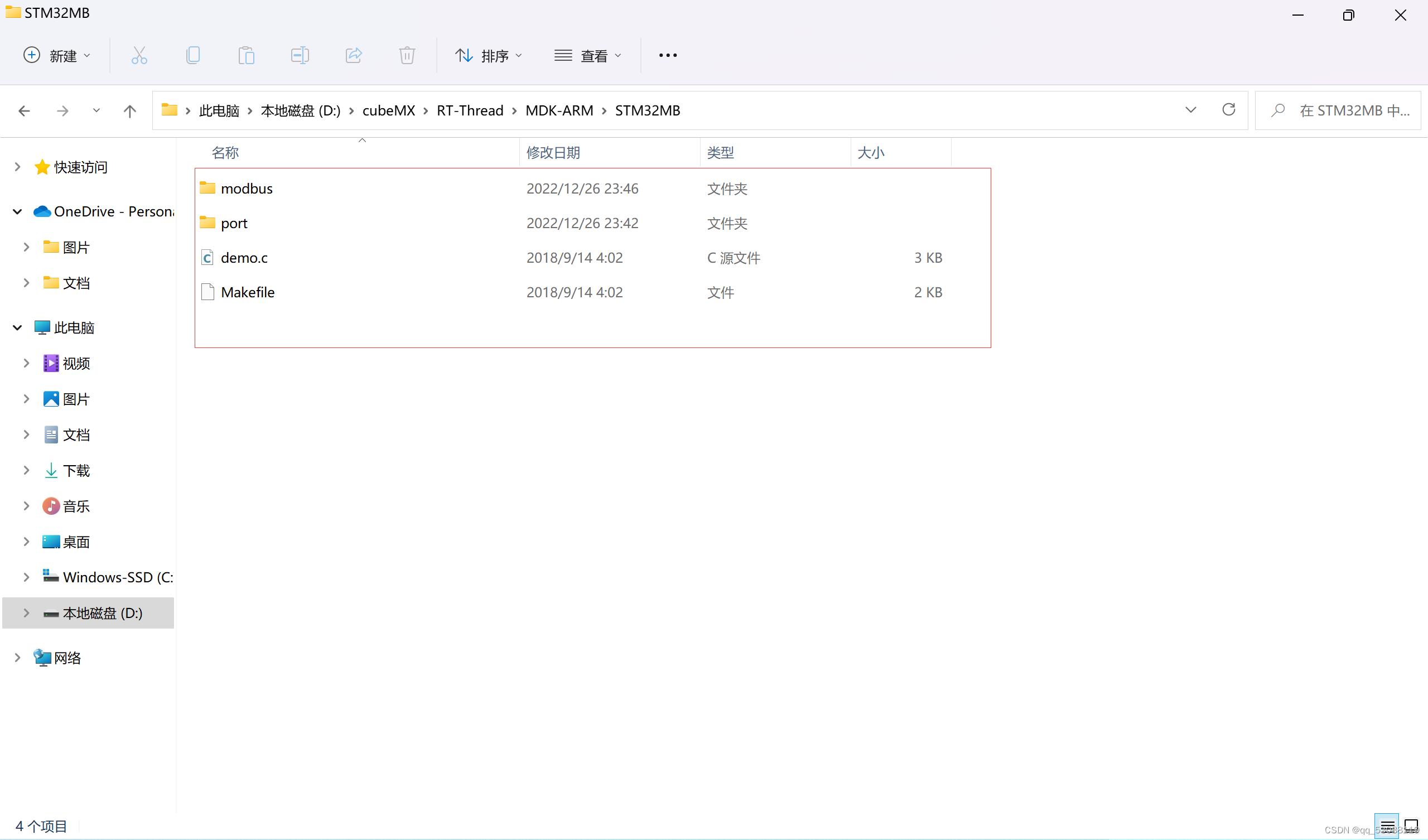1428x840 pixels.
Task: Click the port folder icon
Action: pos(208,223)
